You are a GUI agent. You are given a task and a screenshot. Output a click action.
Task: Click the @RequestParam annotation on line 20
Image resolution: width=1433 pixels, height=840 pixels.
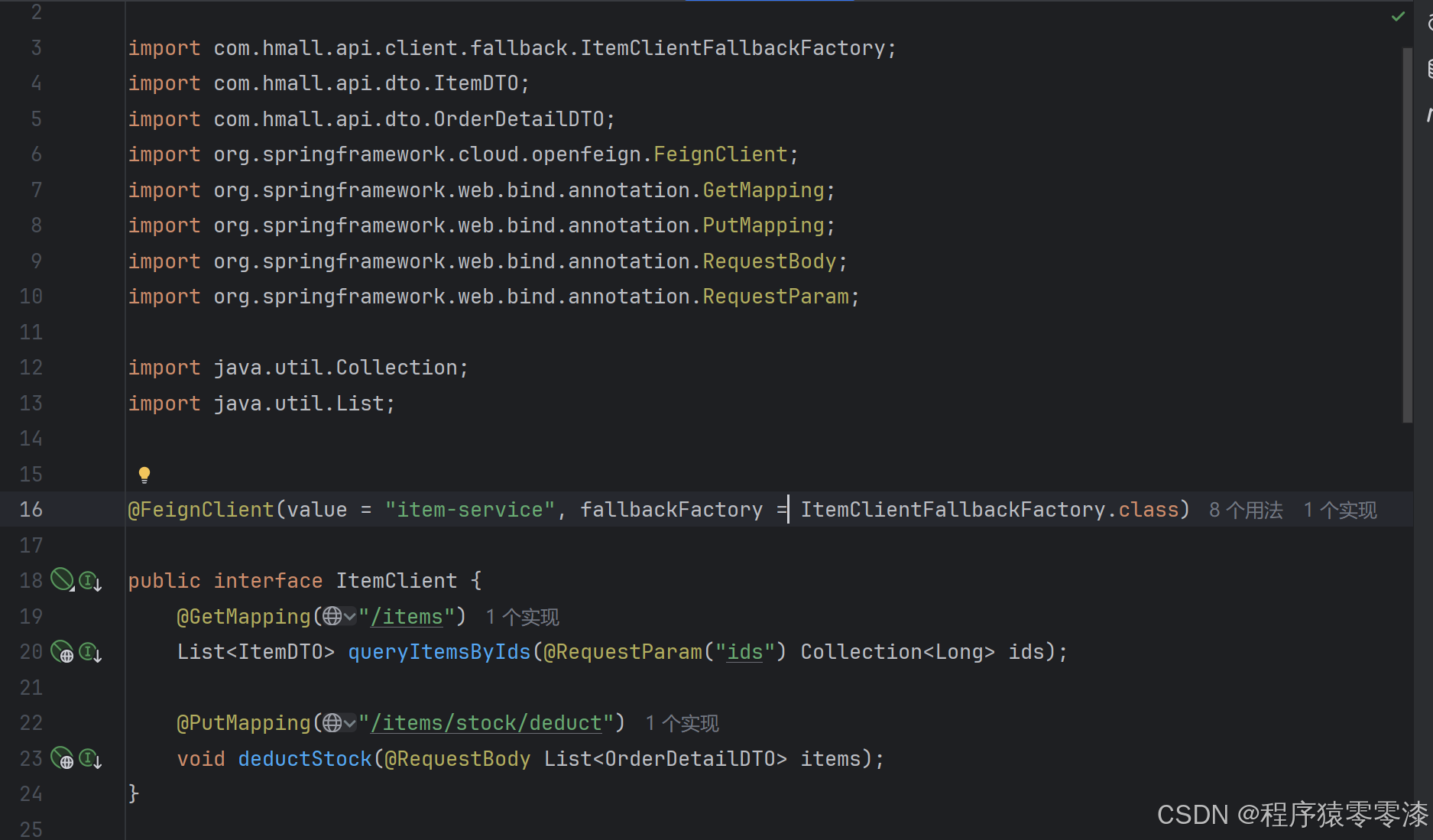pyautogui.click(x=623, y=652)
